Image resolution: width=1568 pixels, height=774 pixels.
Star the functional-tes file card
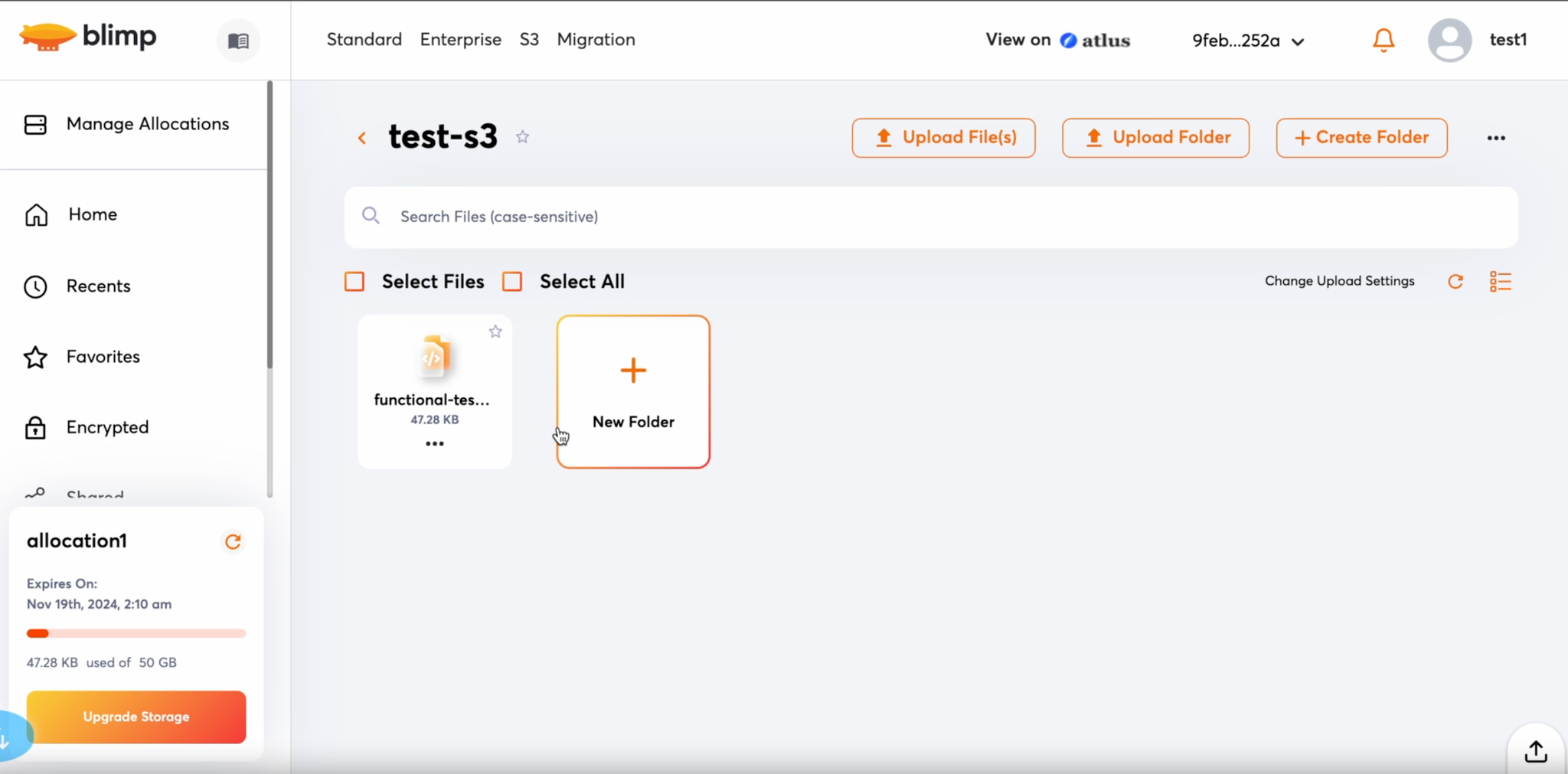495,331
